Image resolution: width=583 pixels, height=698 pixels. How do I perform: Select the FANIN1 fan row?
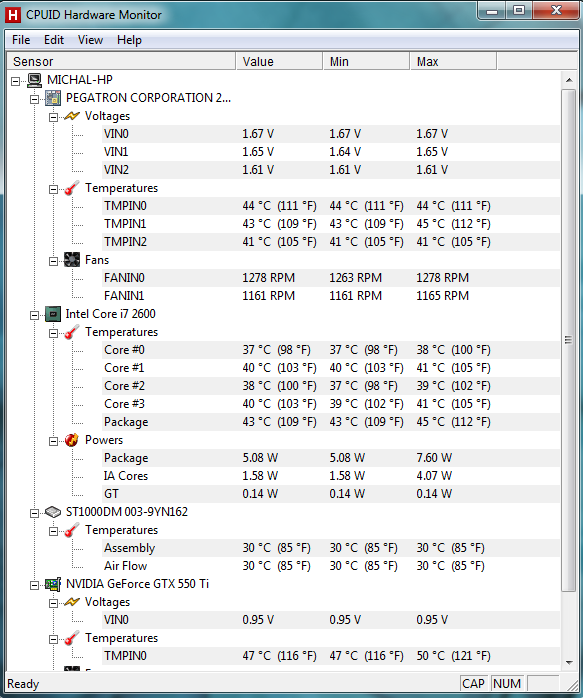click(331, 296)
